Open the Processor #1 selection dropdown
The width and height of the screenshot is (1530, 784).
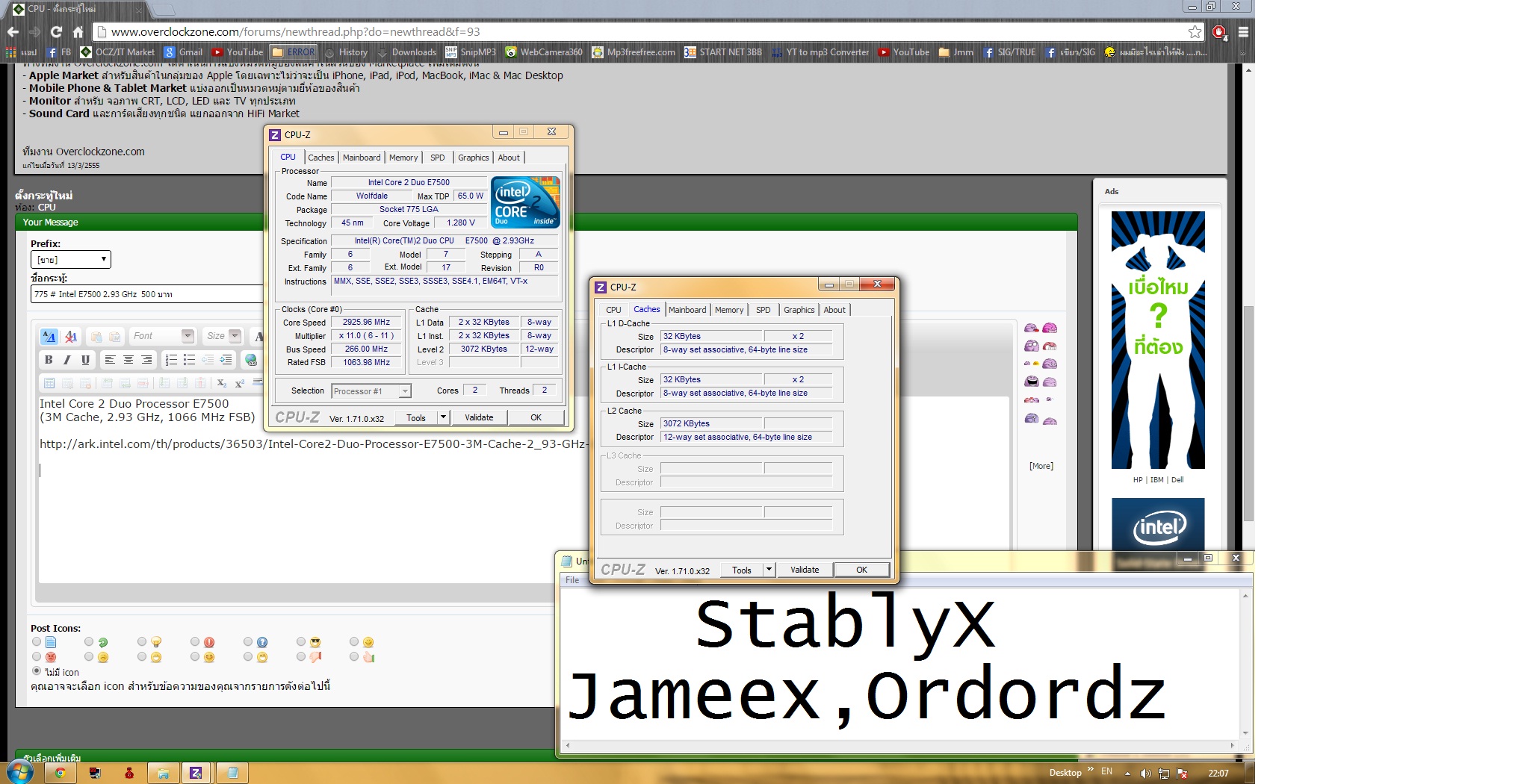coord(371,391)
